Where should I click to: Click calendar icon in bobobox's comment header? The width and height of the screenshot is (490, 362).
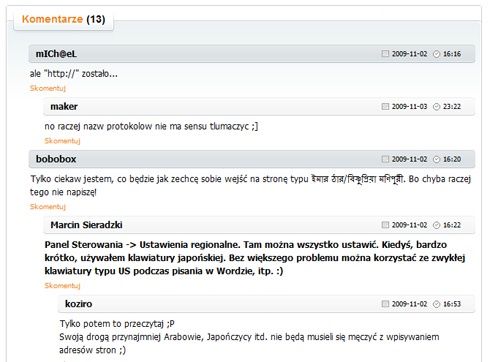click(385, 159)
